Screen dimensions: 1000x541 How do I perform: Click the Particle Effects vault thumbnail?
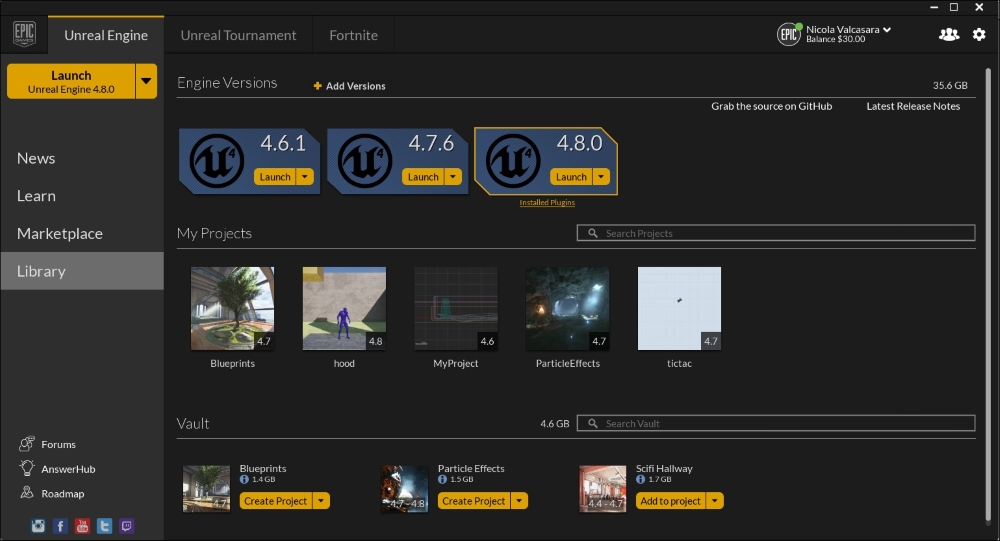click(404, 489)
